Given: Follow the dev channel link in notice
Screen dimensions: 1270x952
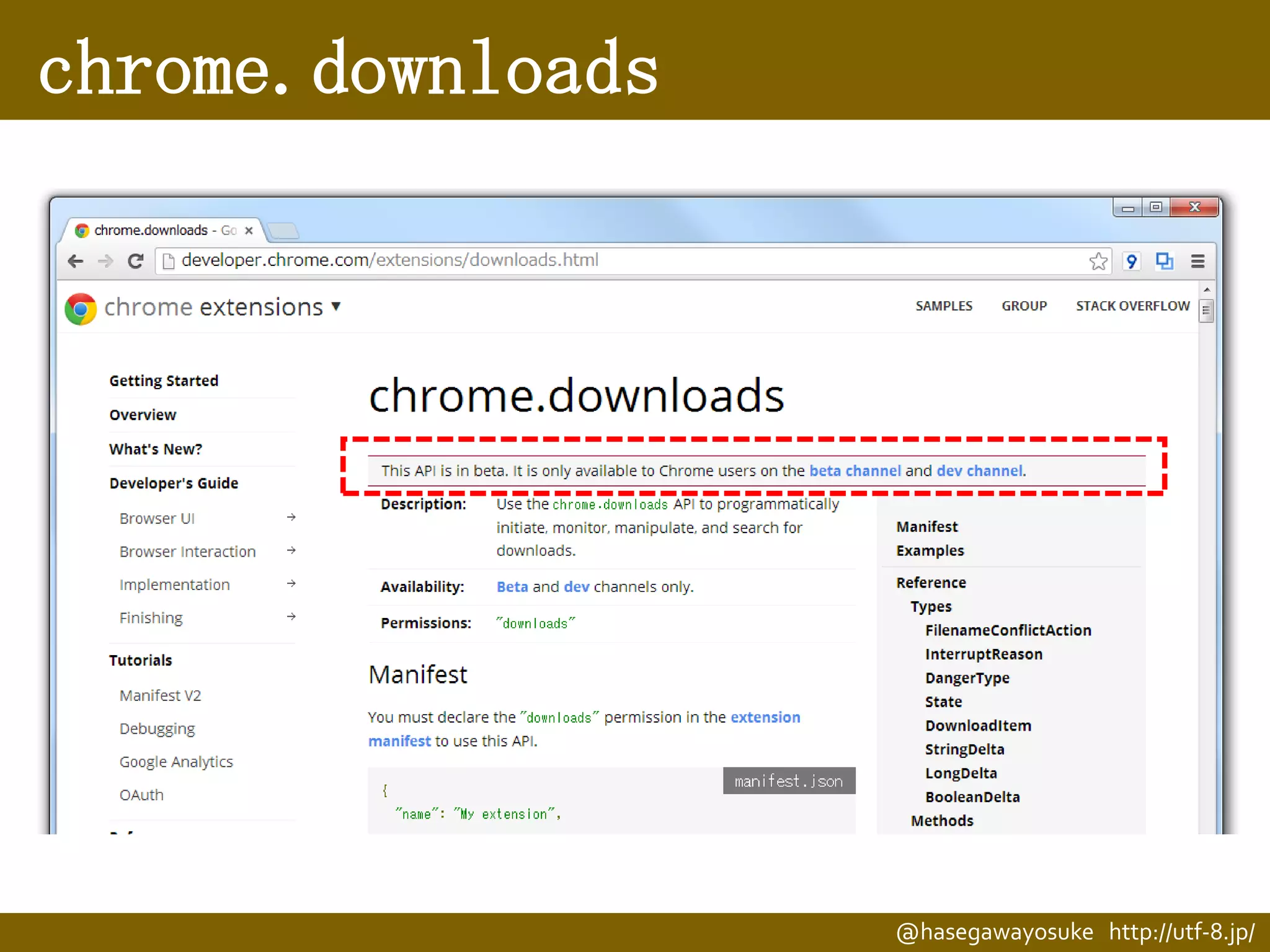Looking at the screenshot, I should pos(980,471).
